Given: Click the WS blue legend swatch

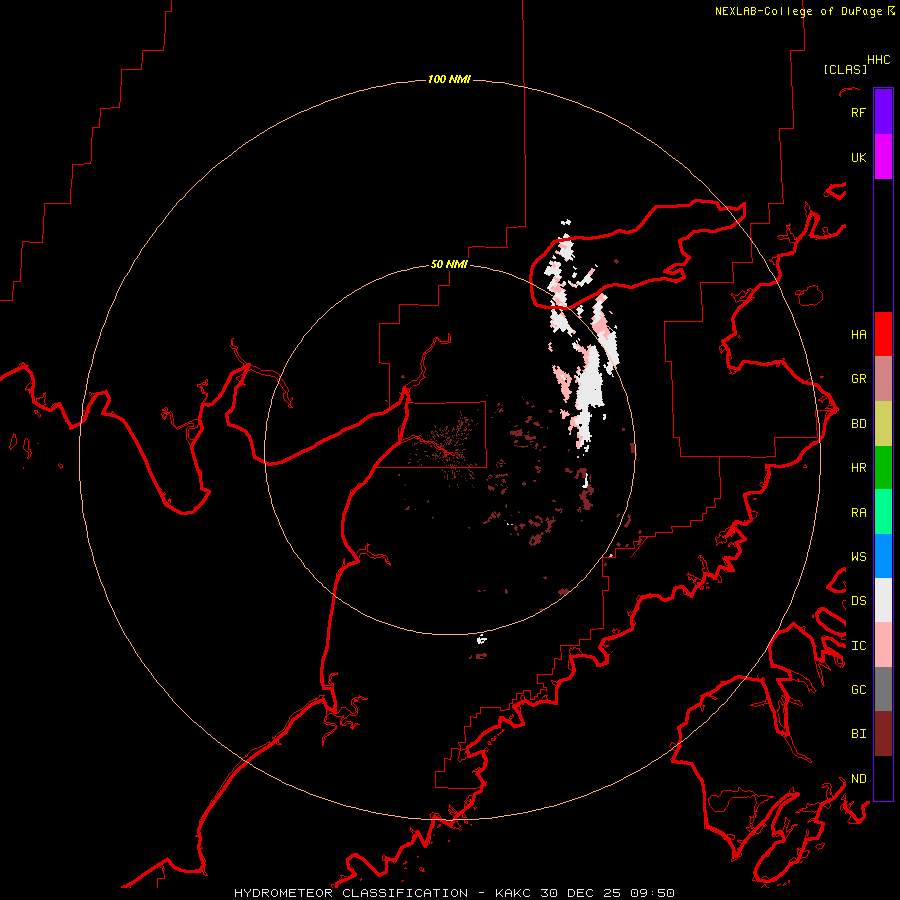Looking at the screenshot, I should (x=883, y=556).
